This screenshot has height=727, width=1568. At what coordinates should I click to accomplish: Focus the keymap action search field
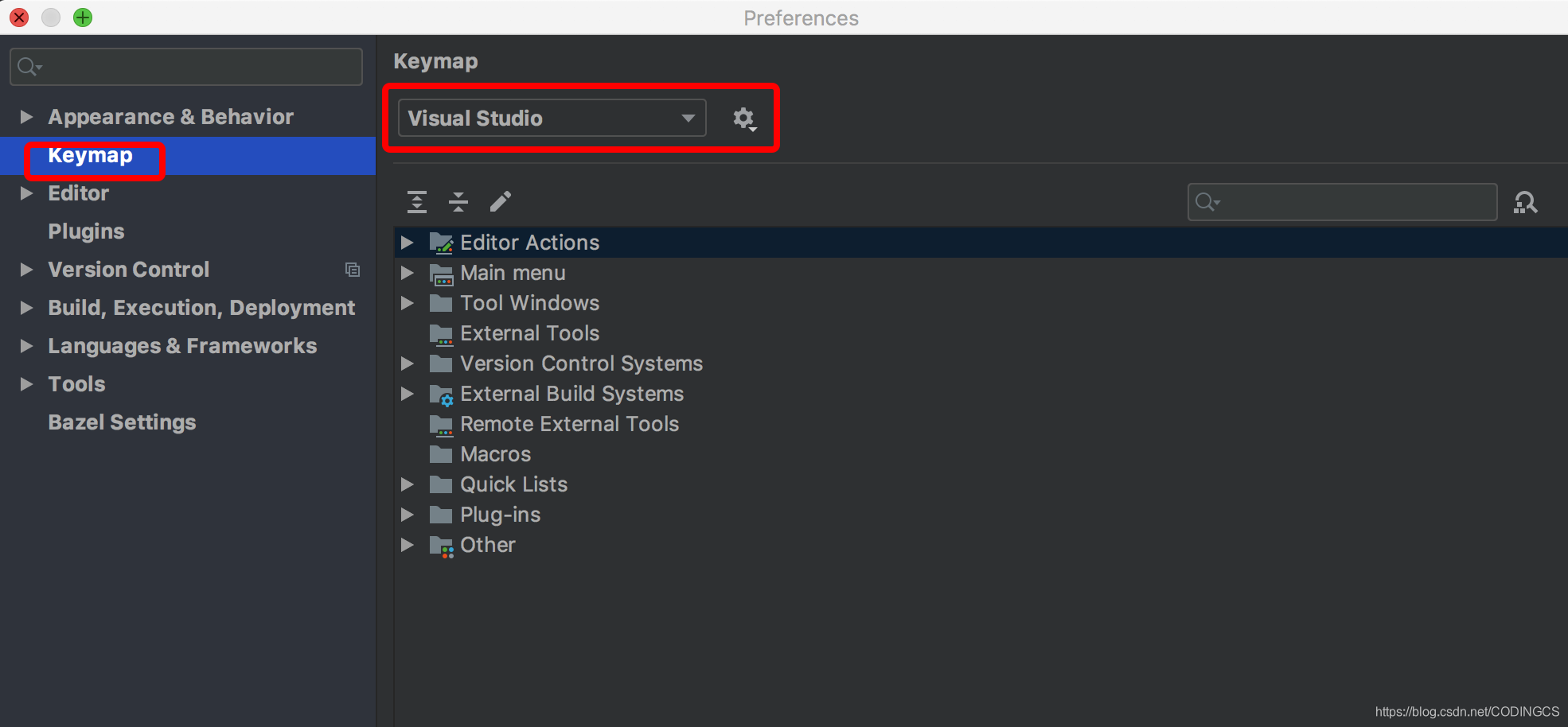pos(1343,202)
